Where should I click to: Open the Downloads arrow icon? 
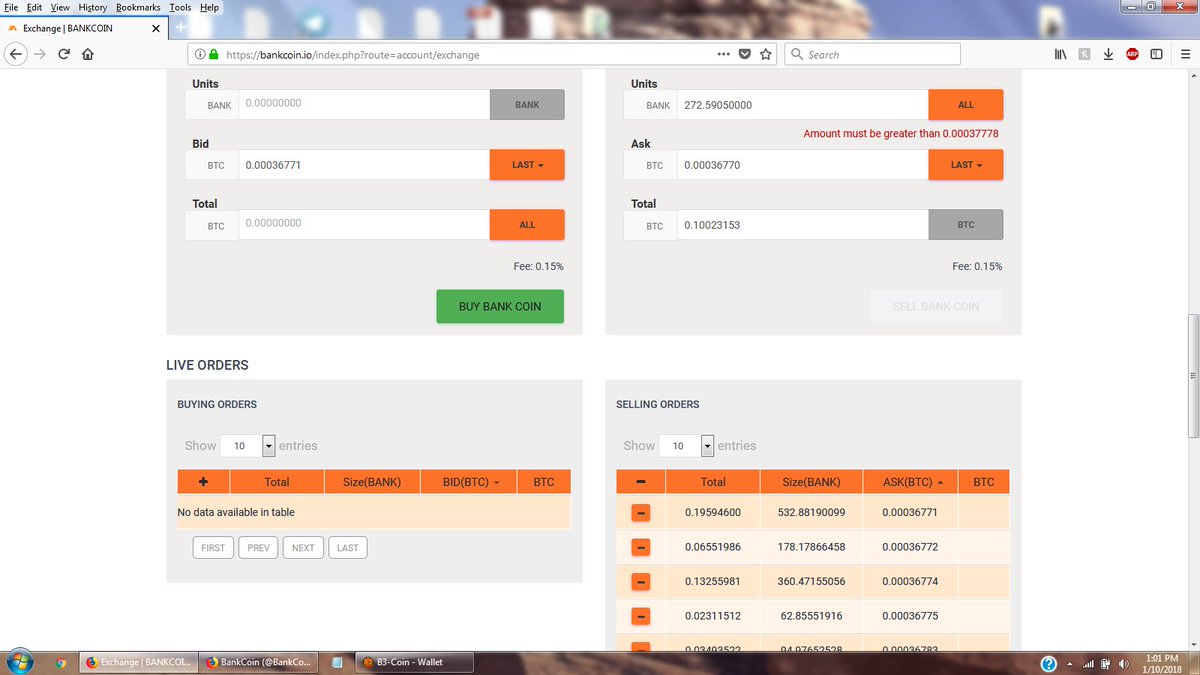point(1108,54)
